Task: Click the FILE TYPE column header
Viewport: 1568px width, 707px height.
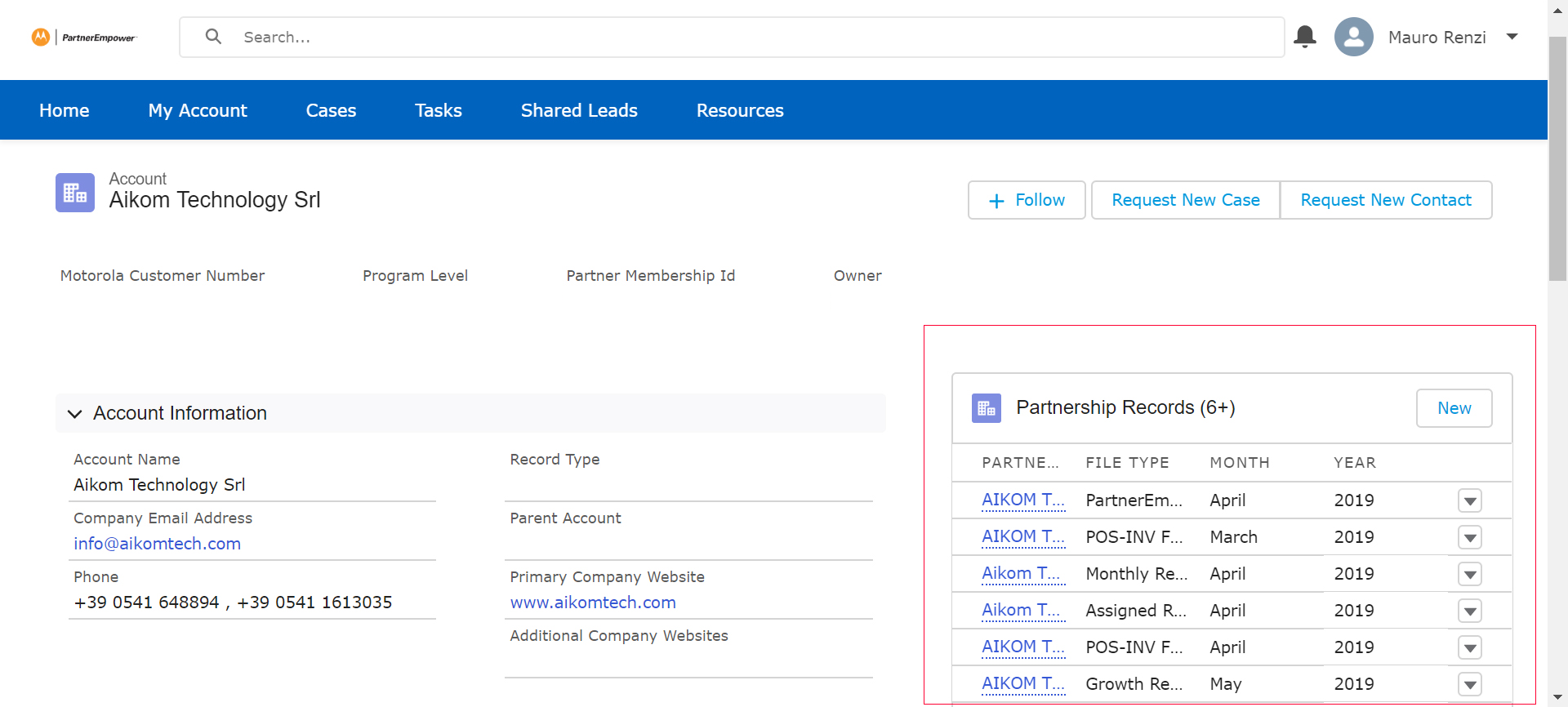Action: pyautogui.click(x=1127, y=463)
